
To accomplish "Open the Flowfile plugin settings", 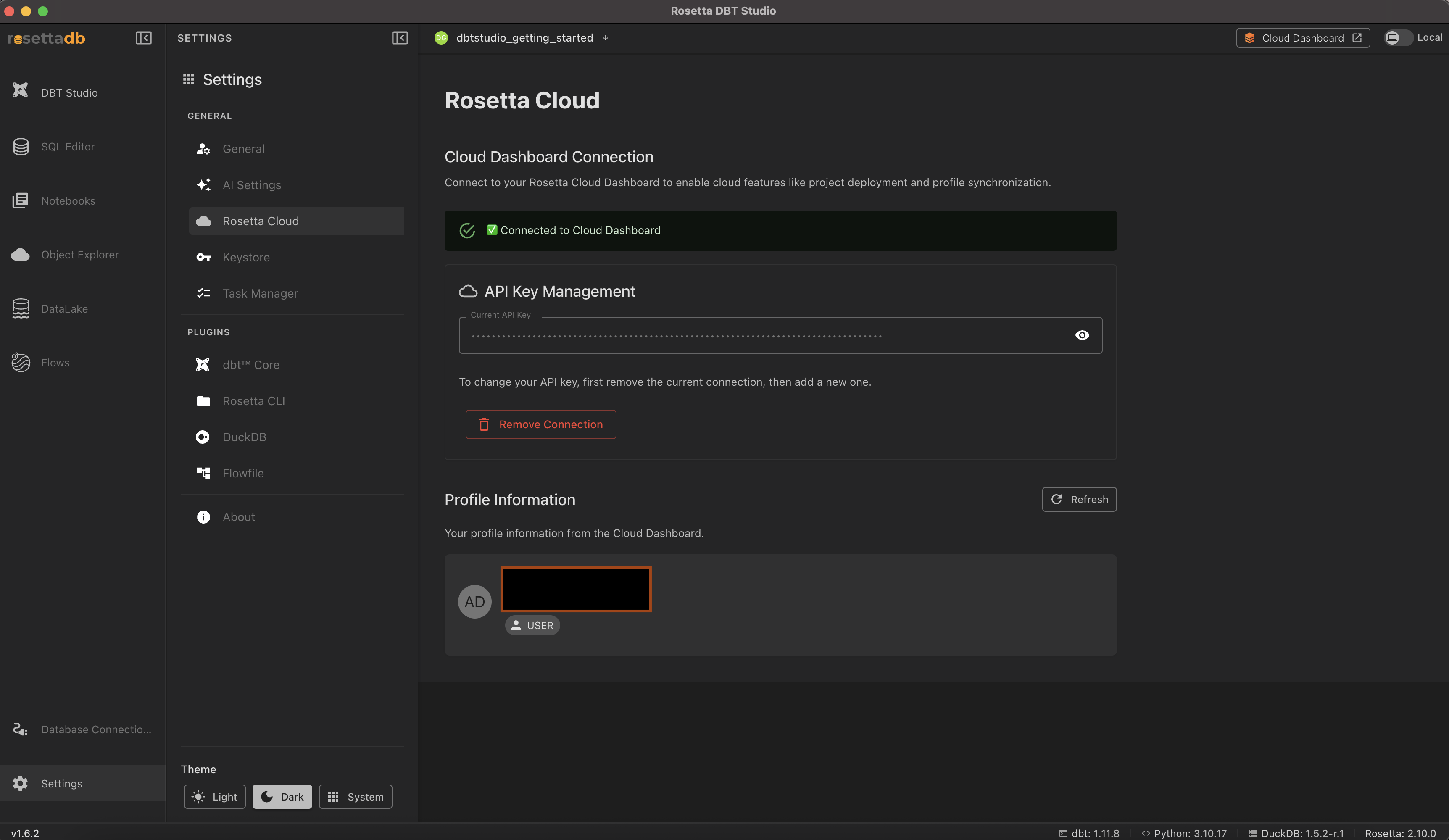I will click(296, 473).
